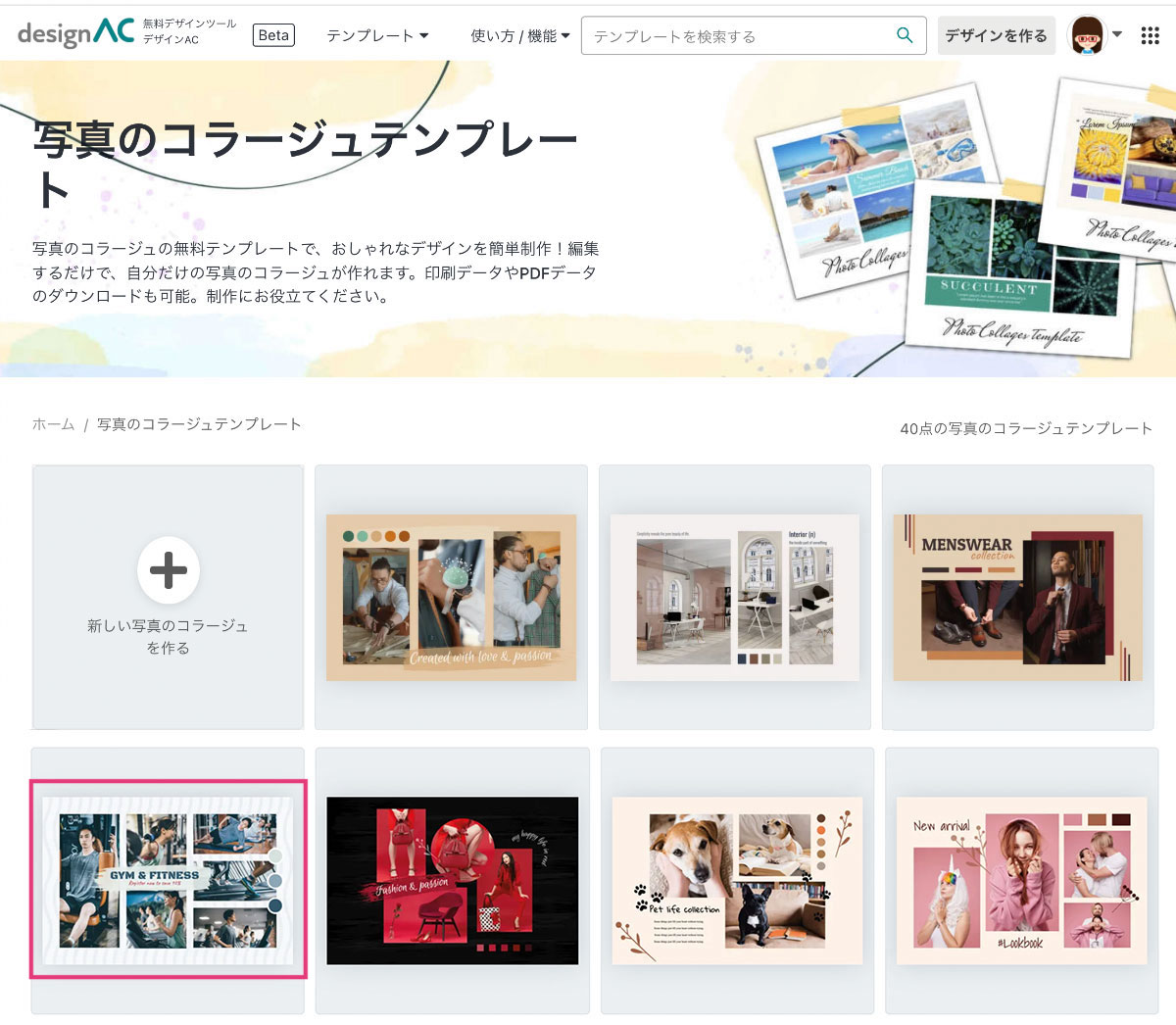Select the Interior moodboard template

(x=735, y=596)
